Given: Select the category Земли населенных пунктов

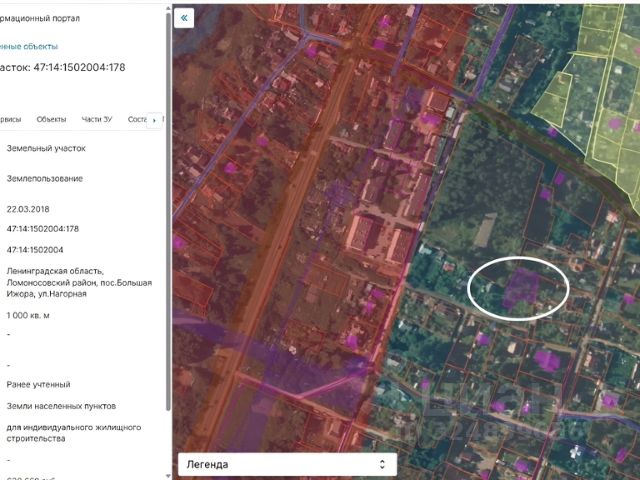Looking at the screenshot, I should point(61,406).
